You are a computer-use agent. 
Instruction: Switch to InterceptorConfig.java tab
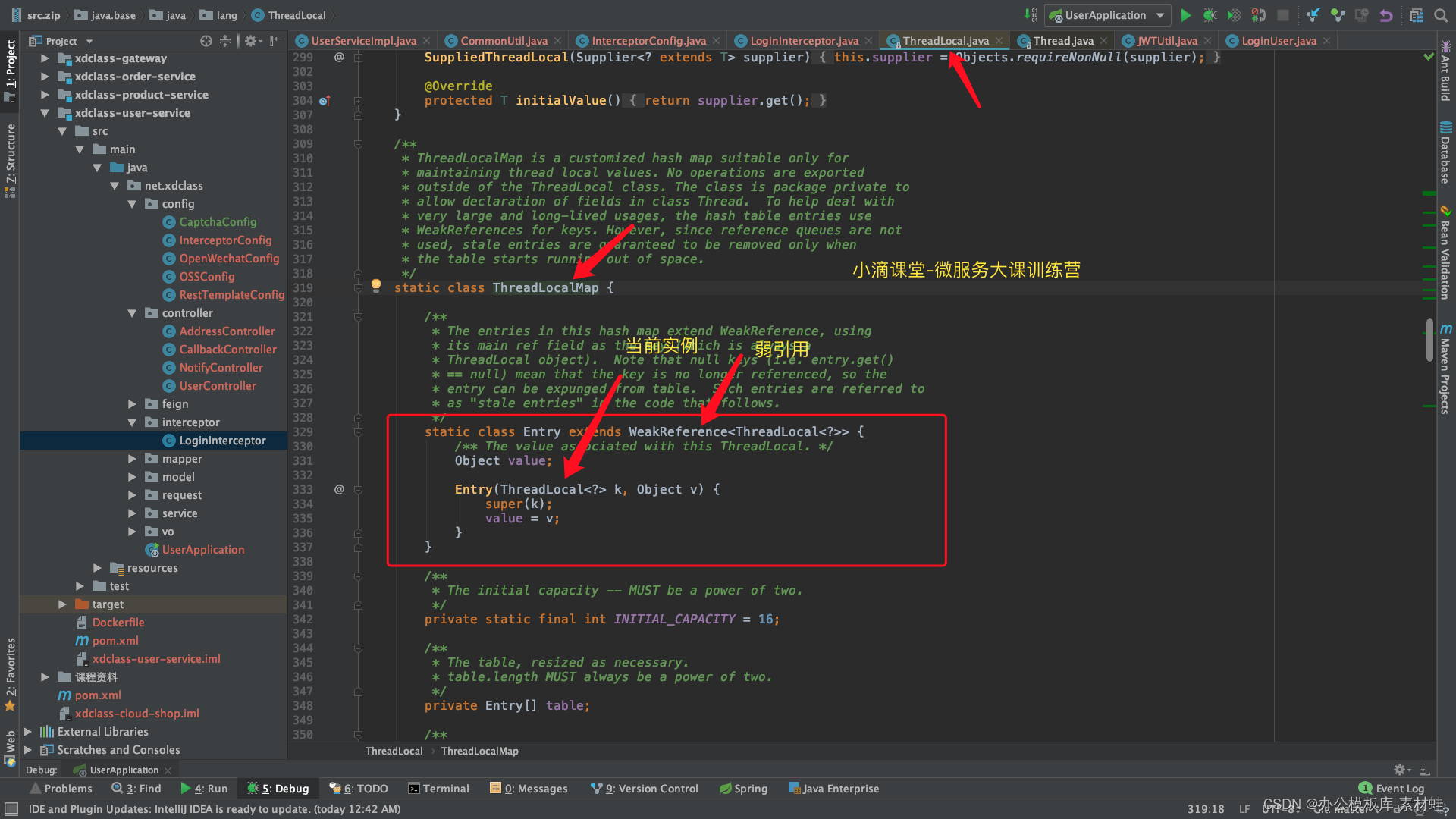tap(648, 41)
